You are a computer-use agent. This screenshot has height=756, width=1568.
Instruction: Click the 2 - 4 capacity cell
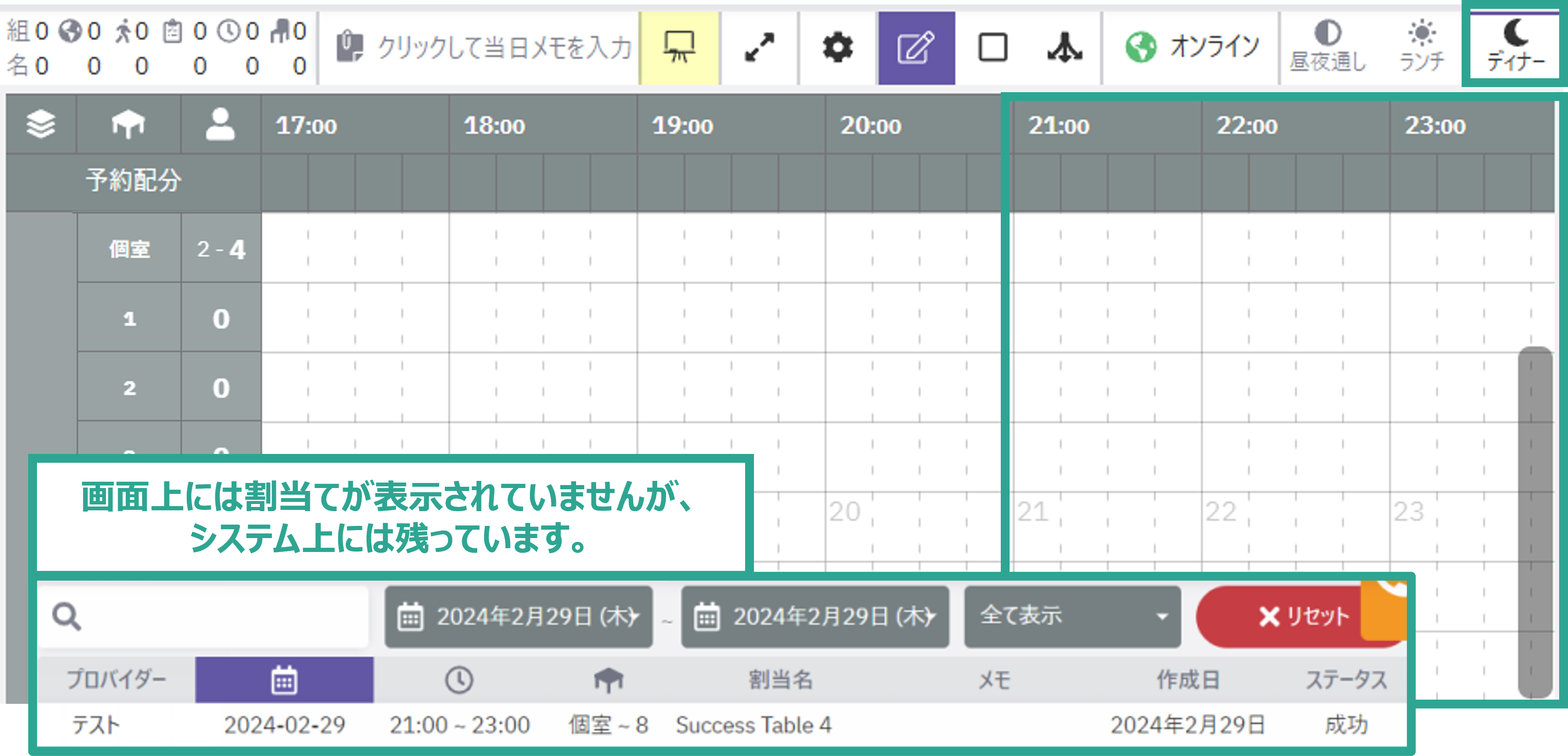point(221,249)
